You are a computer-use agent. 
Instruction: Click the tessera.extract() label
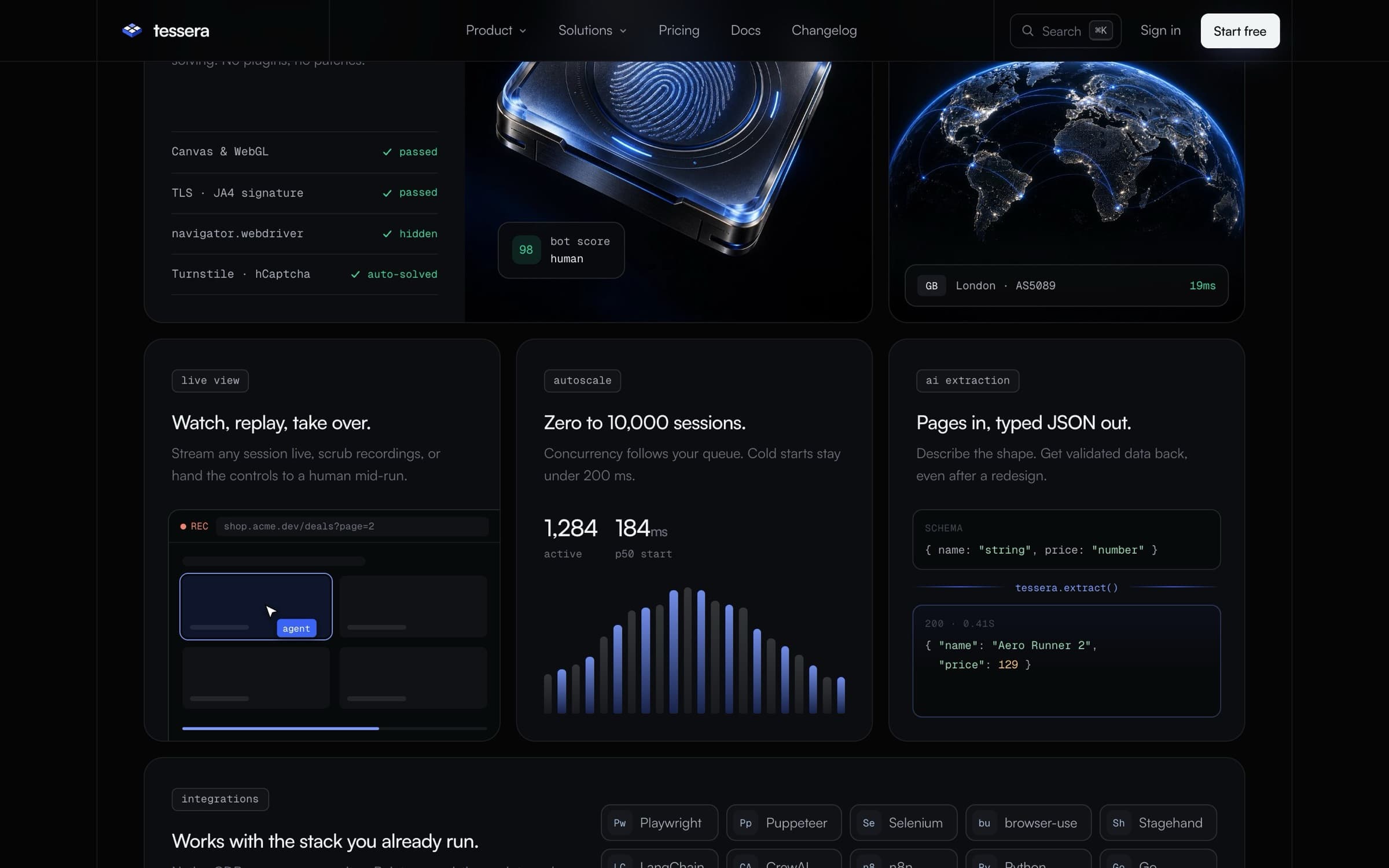[x=1066, y=588]
